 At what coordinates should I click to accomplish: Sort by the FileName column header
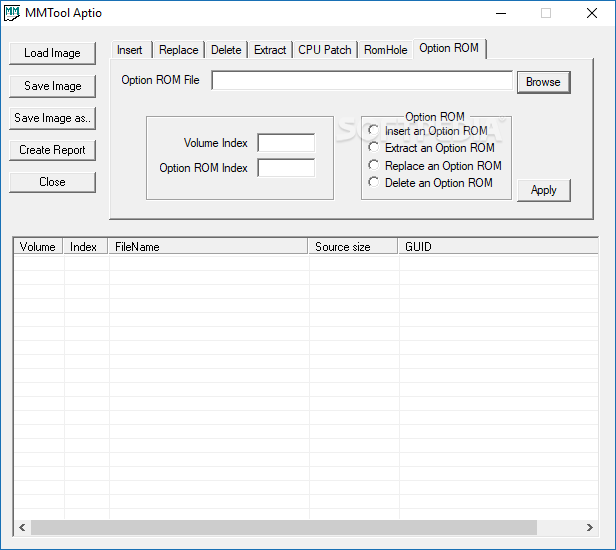208,247
